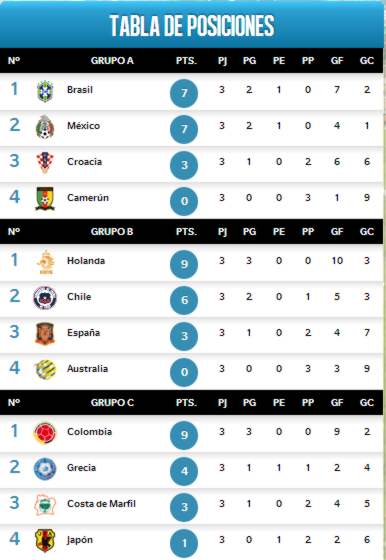
Task: Select the España team crest icon
Action: [45, 334]
